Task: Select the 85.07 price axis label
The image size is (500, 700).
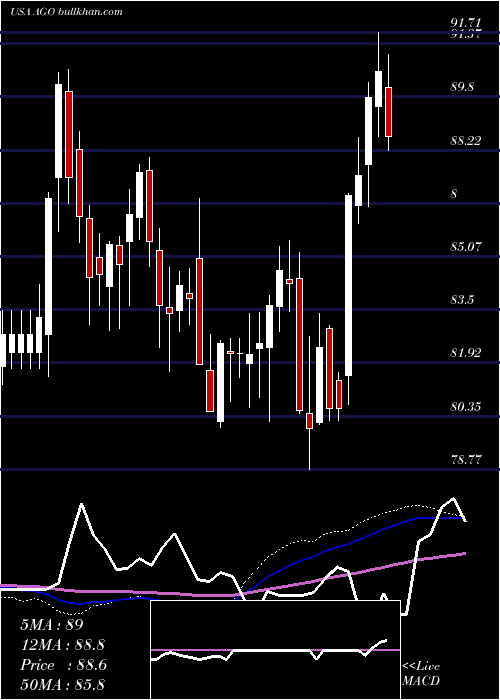Action: point(466,247)
